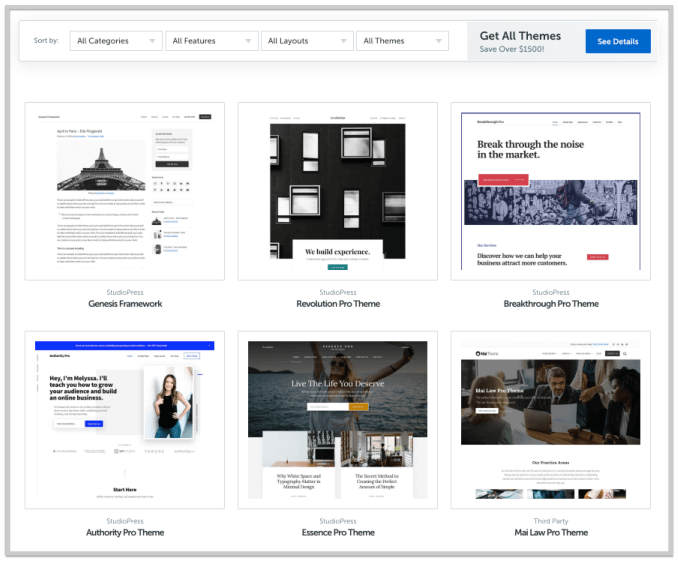Viewport: 678px width, 561px height.
Task: Open the Revolution Pro Theme title link
Action: pos(337,304)
